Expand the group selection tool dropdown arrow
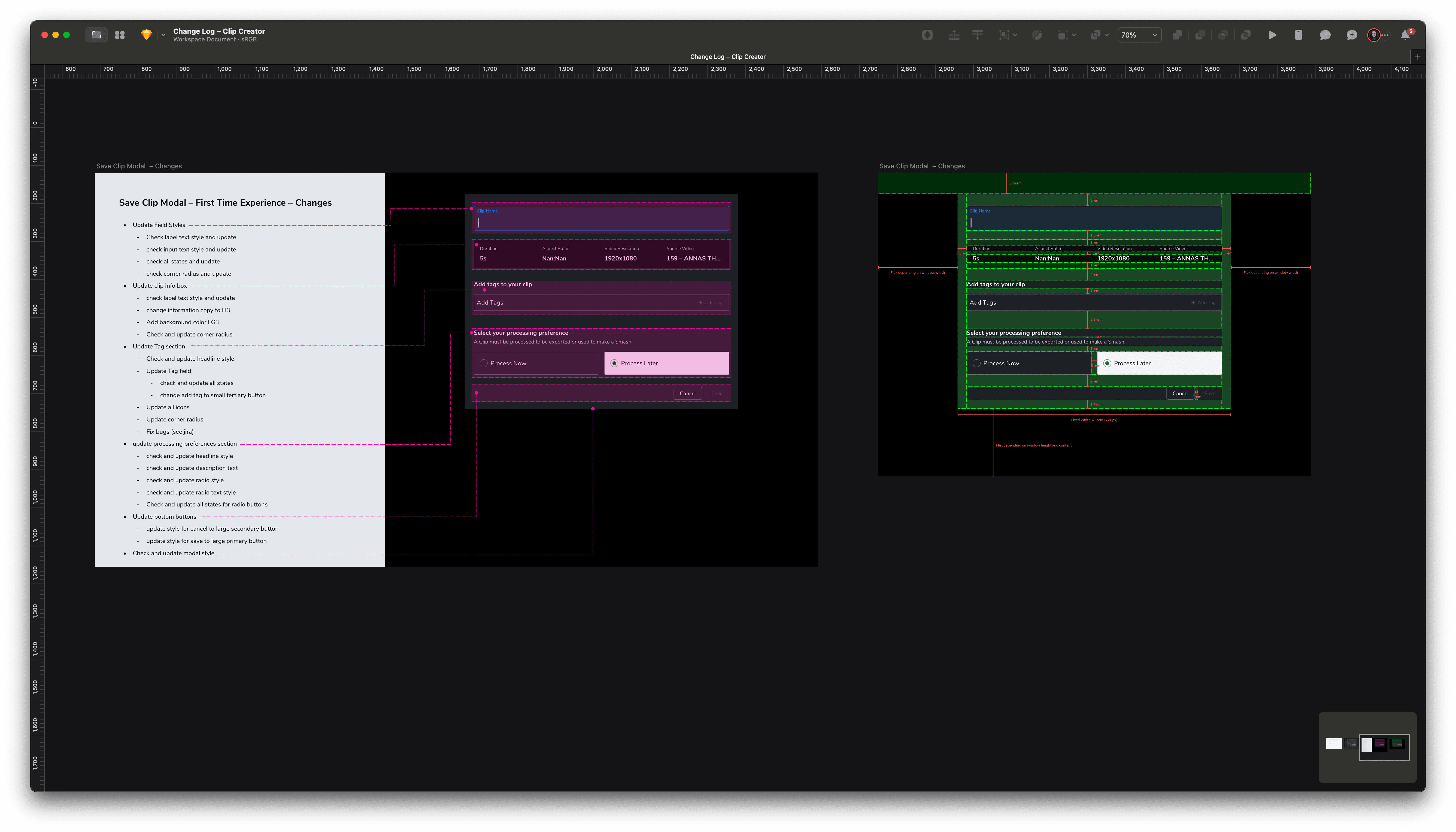 pyautogui.click(x=1015, y=35)
